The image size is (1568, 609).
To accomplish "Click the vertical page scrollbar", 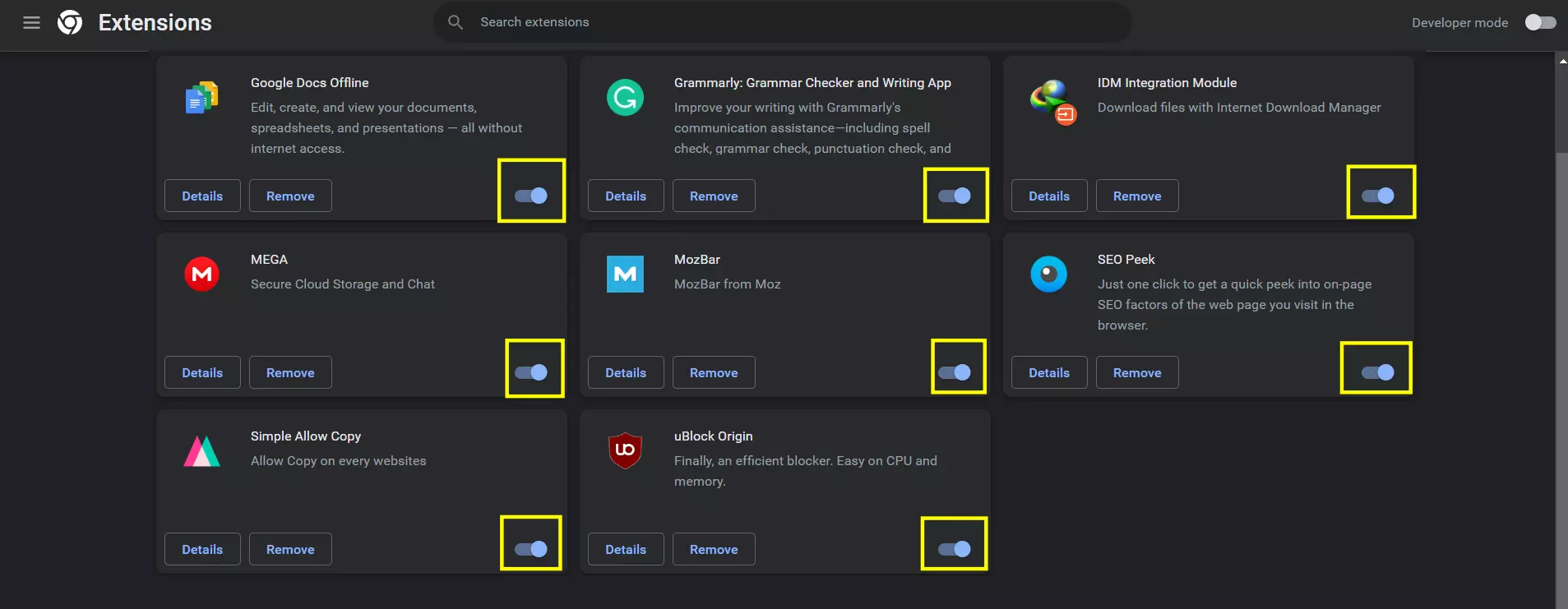I will point(1561,329).
